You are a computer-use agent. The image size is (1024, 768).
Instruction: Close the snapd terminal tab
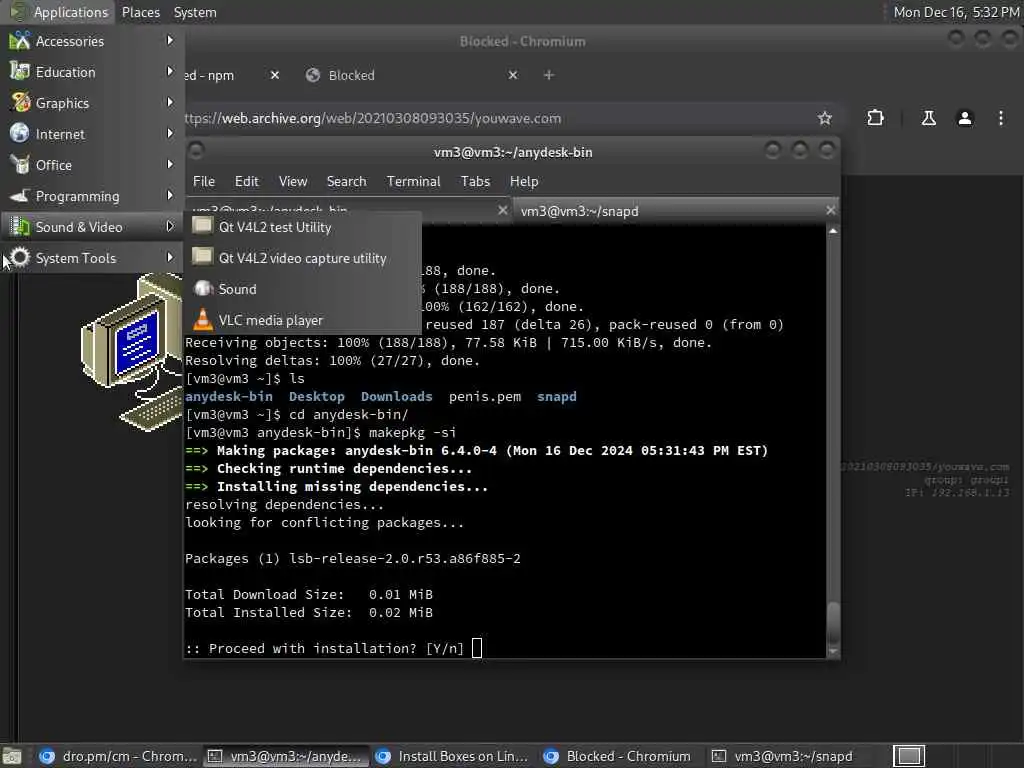830,210
